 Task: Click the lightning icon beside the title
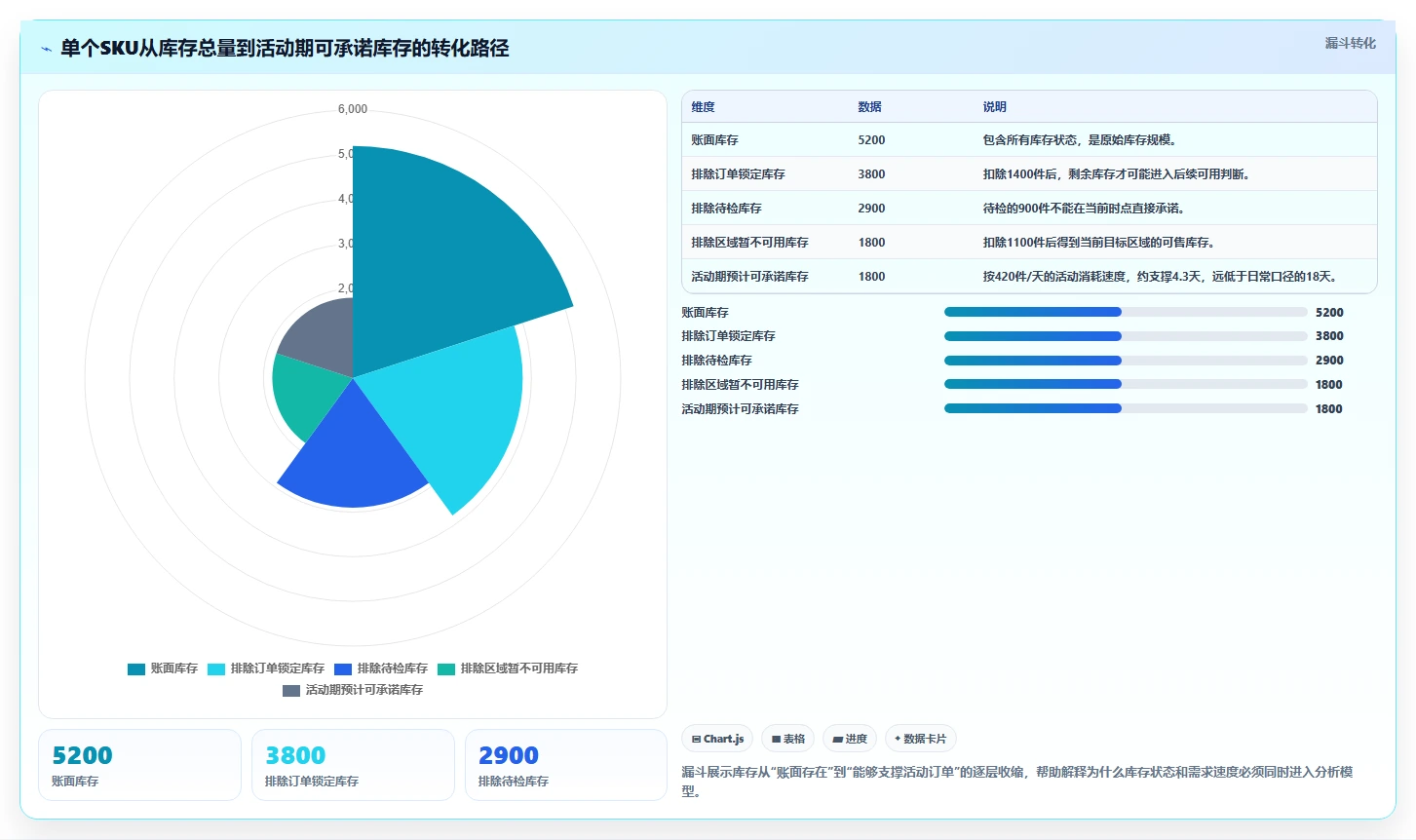pos(46,49)
